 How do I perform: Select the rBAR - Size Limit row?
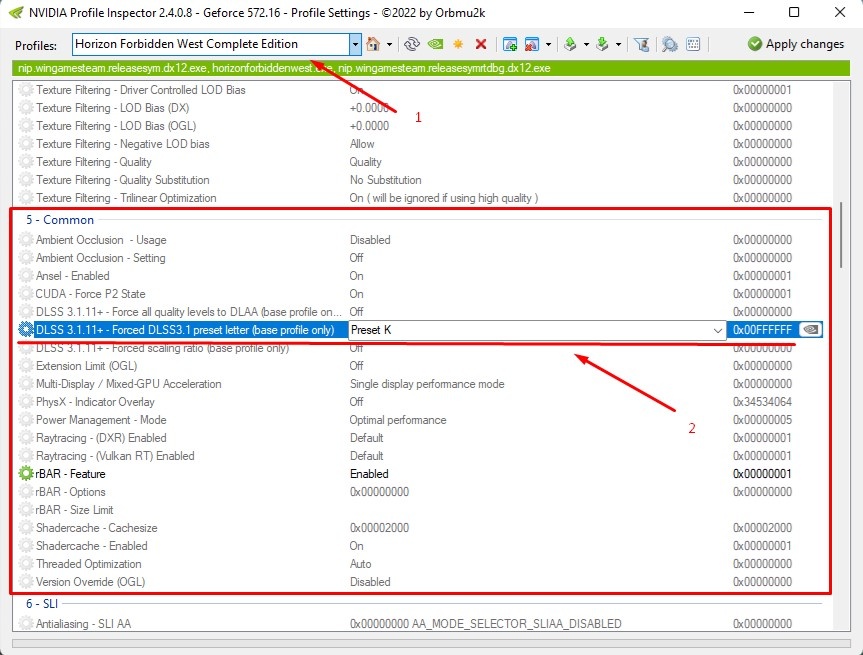420,510
